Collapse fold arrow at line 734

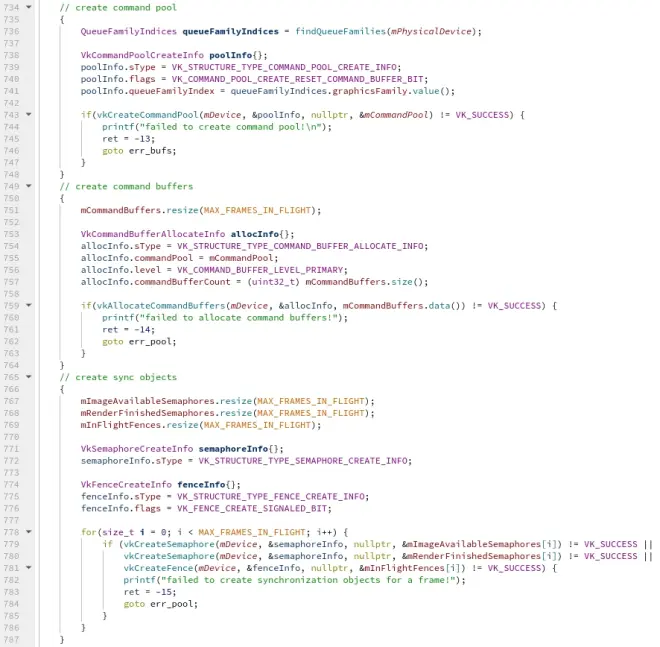pos(29,7)
